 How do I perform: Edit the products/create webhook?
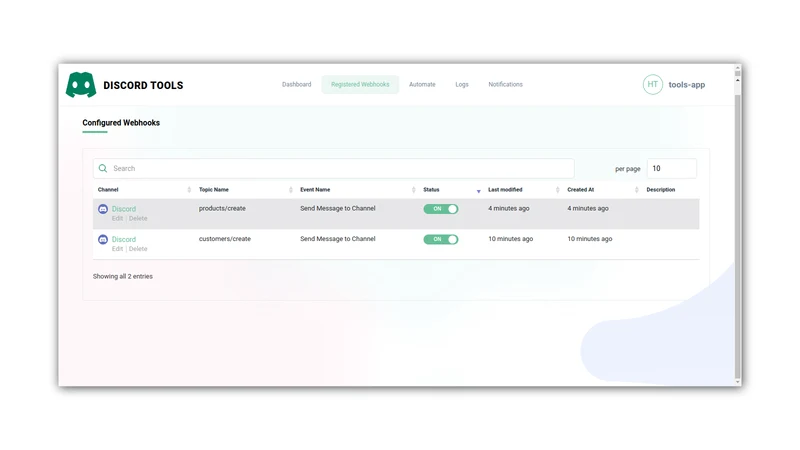(117, 218)
